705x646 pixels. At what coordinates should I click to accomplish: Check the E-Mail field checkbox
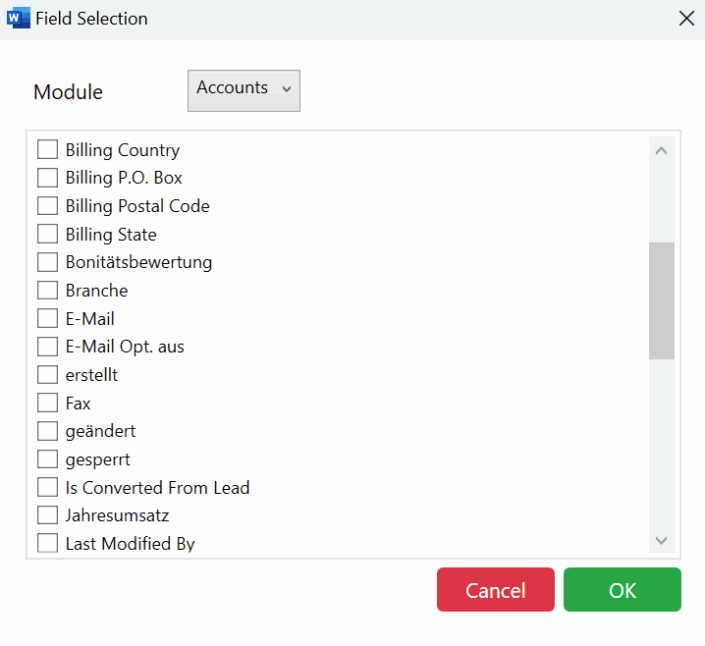tap(47, 318)
